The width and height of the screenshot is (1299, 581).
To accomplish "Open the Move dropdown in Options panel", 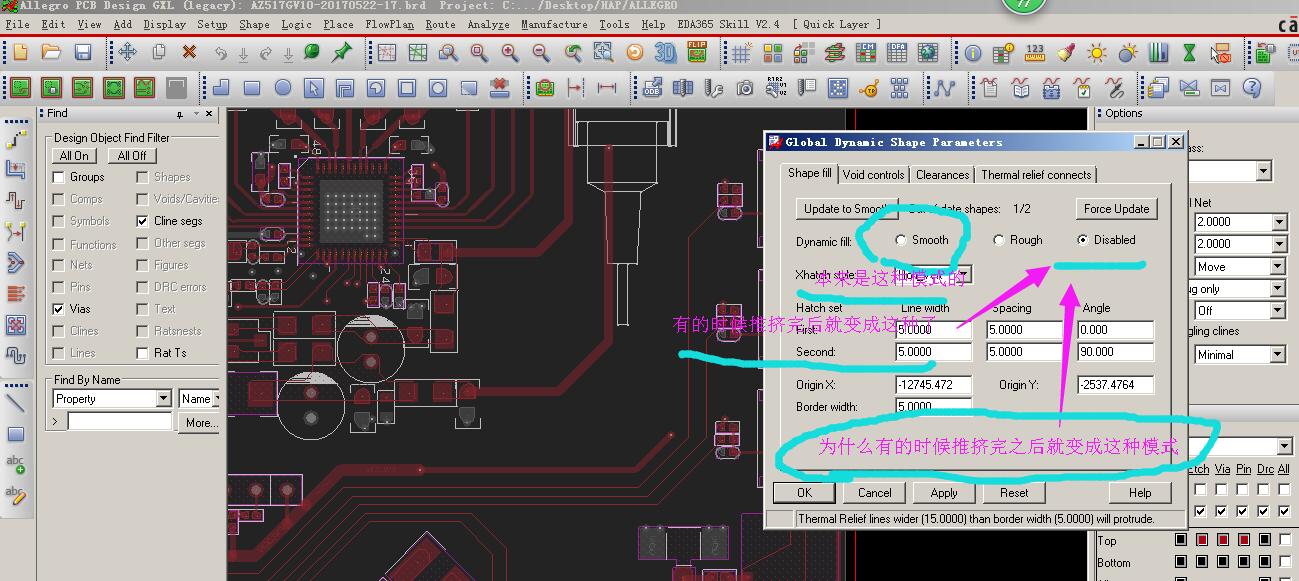I will tap(1279, 267).
